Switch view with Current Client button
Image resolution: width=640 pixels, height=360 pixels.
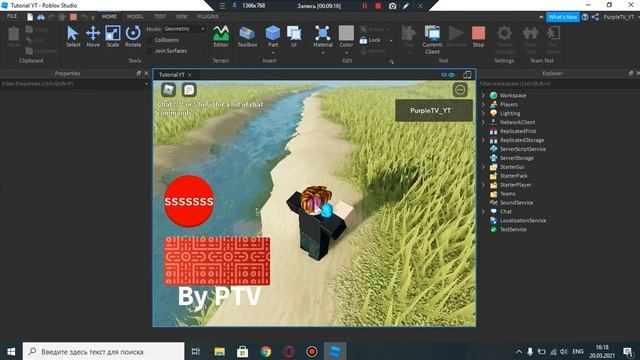click(432, 39)
